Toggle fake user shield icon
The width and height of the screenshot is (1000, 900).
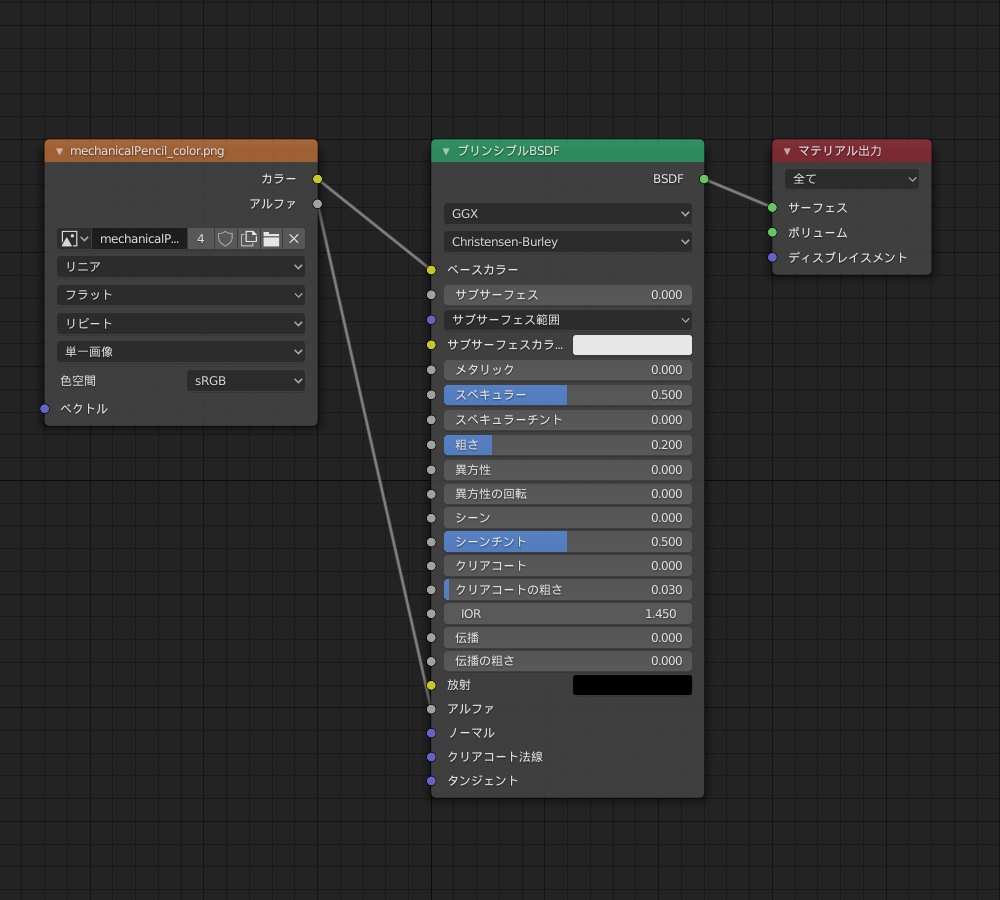pyautogui.click(x=225, y=239)
